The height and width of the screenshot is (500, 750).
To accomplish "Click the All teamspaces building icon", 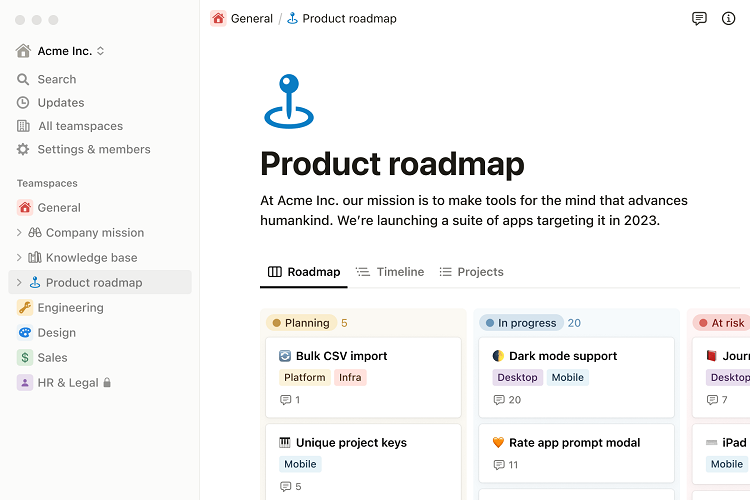I will (23, 126).
